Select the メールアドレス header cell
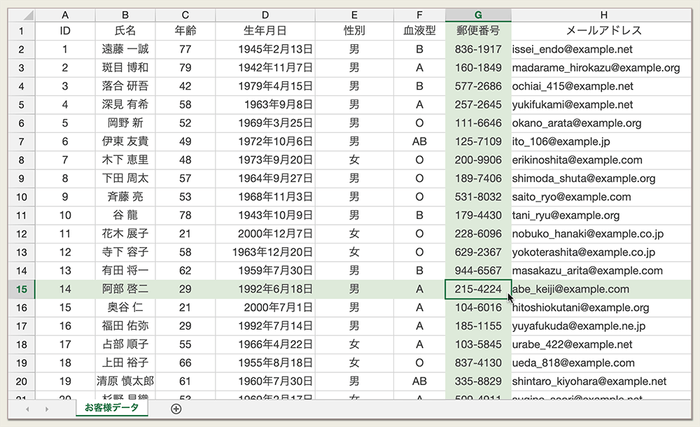The width and height of the screenshot is (700, 427). tap(604, 31)
